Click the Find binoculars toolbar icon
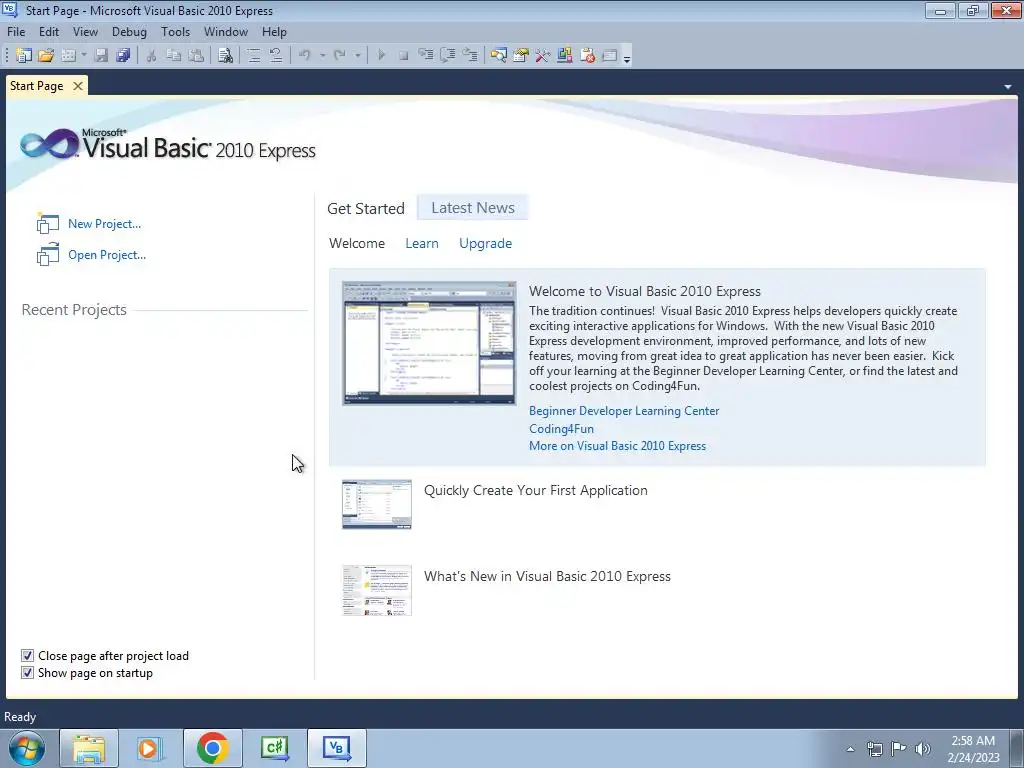Image resolution: width=1024 pixels, height=768 pixels. tap(225, 56)
